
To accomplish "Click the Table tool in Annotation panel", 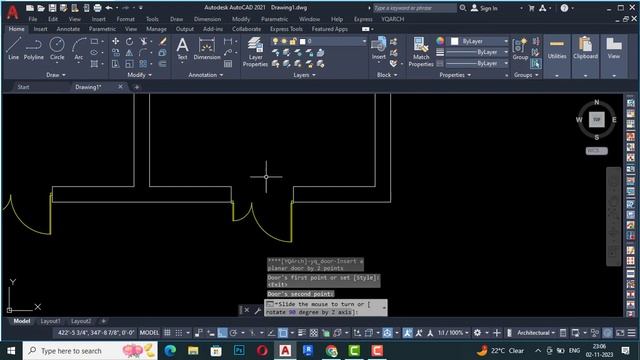I will [x=228, y=64].
